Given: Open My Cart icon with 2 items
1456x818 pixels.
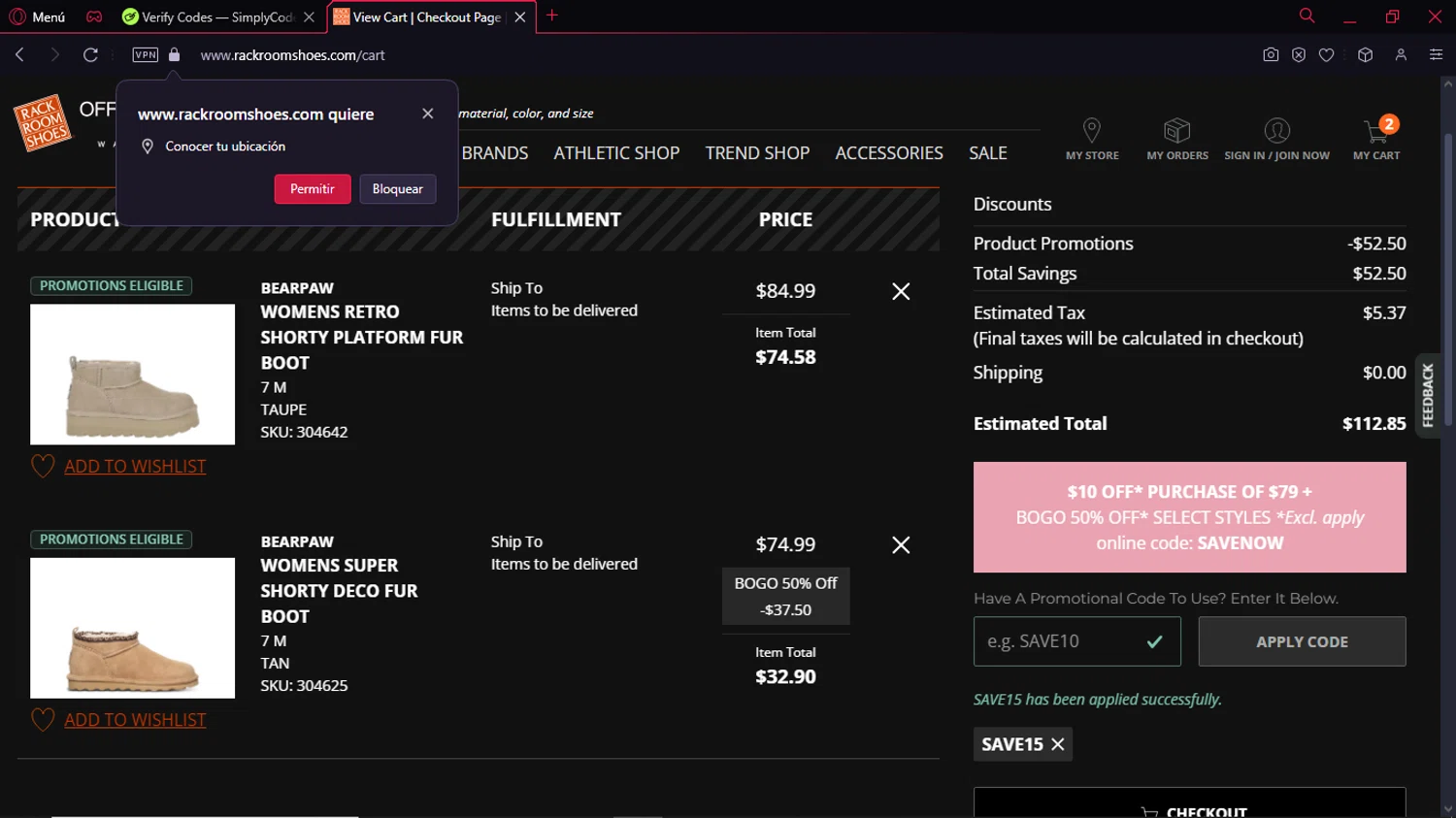Looking at the screenshot, I should pos(1376,139).
